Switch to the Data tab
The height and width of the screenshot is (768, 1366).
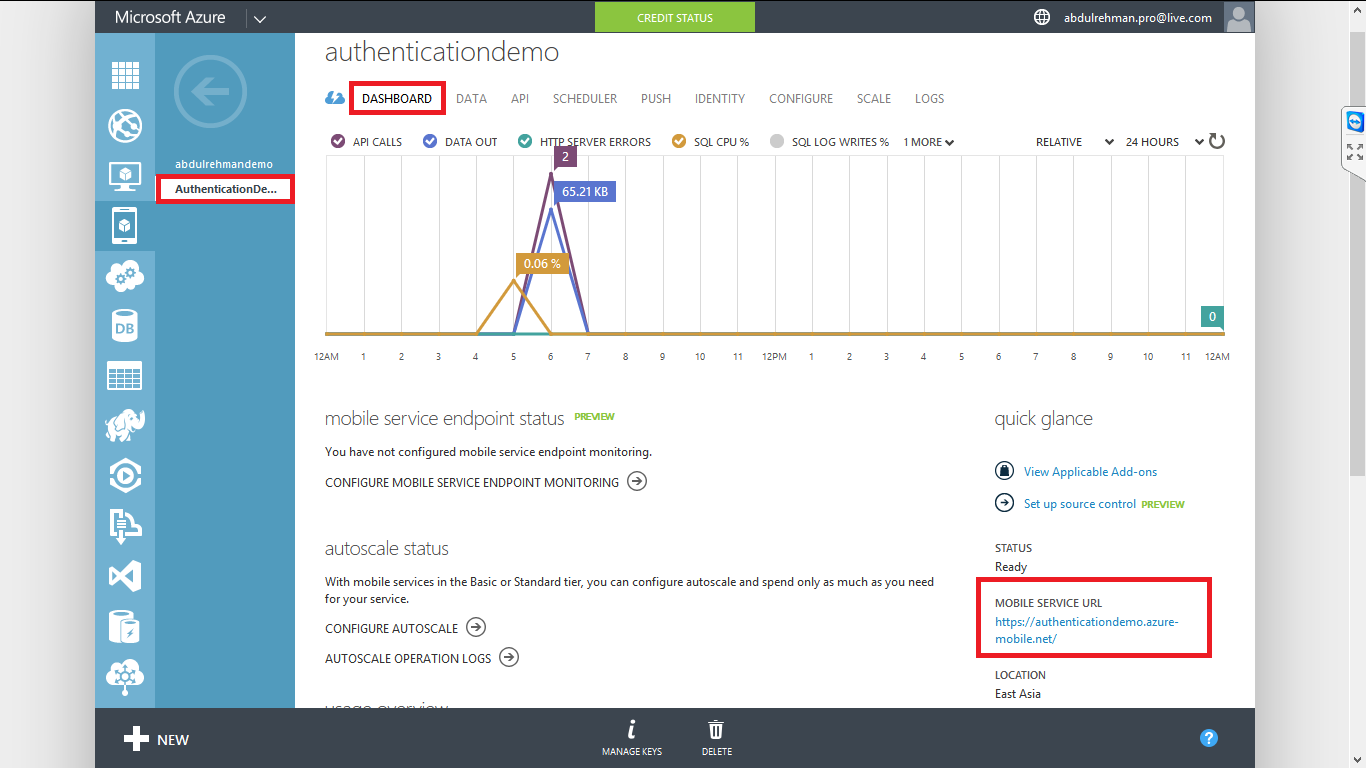(471, 99)
